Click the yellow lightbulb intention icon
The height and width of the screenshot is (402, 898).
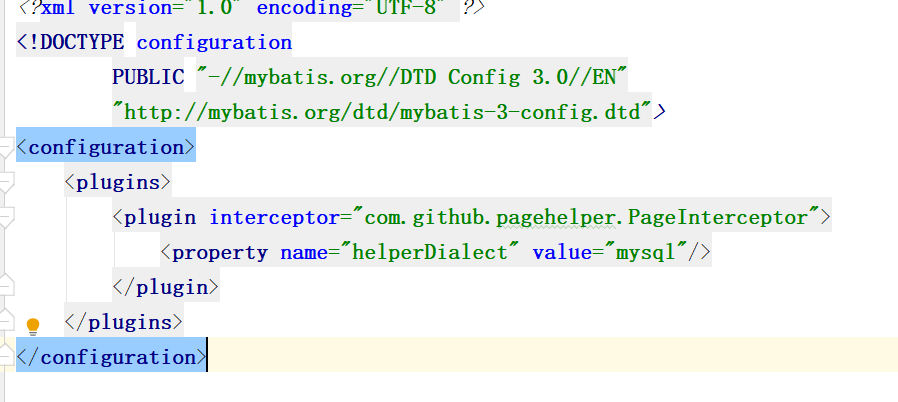click(x=33, y=326)
